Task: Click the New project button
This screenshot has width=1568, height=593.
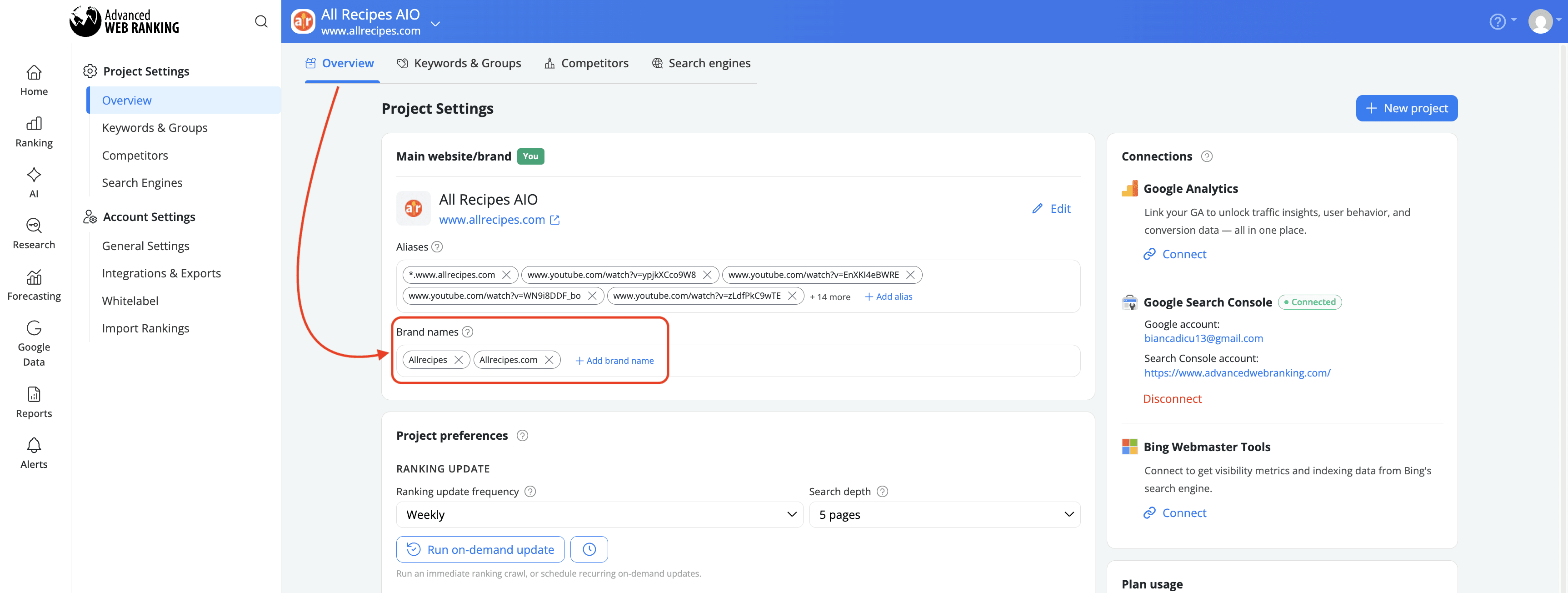Action: tap(1406, 108)
